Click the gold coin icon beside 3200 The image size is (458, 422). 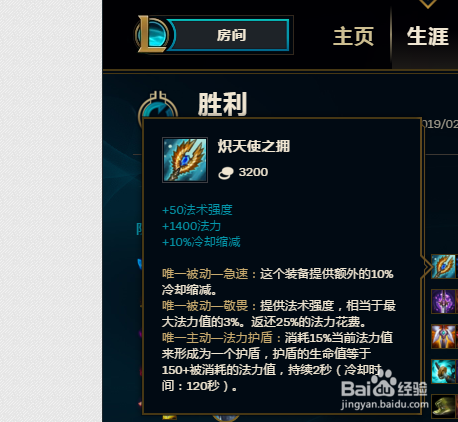coord(226,173)
